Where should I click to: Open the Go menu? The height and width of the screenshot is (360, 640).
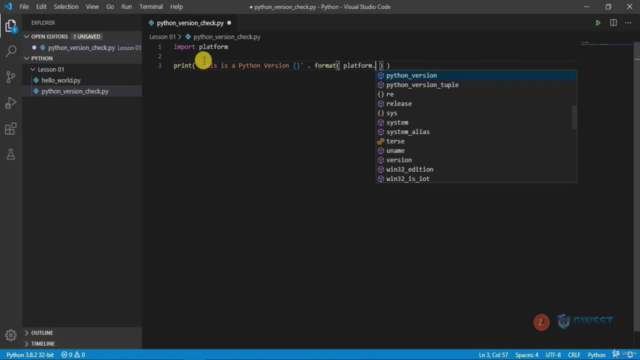(110, 7)
